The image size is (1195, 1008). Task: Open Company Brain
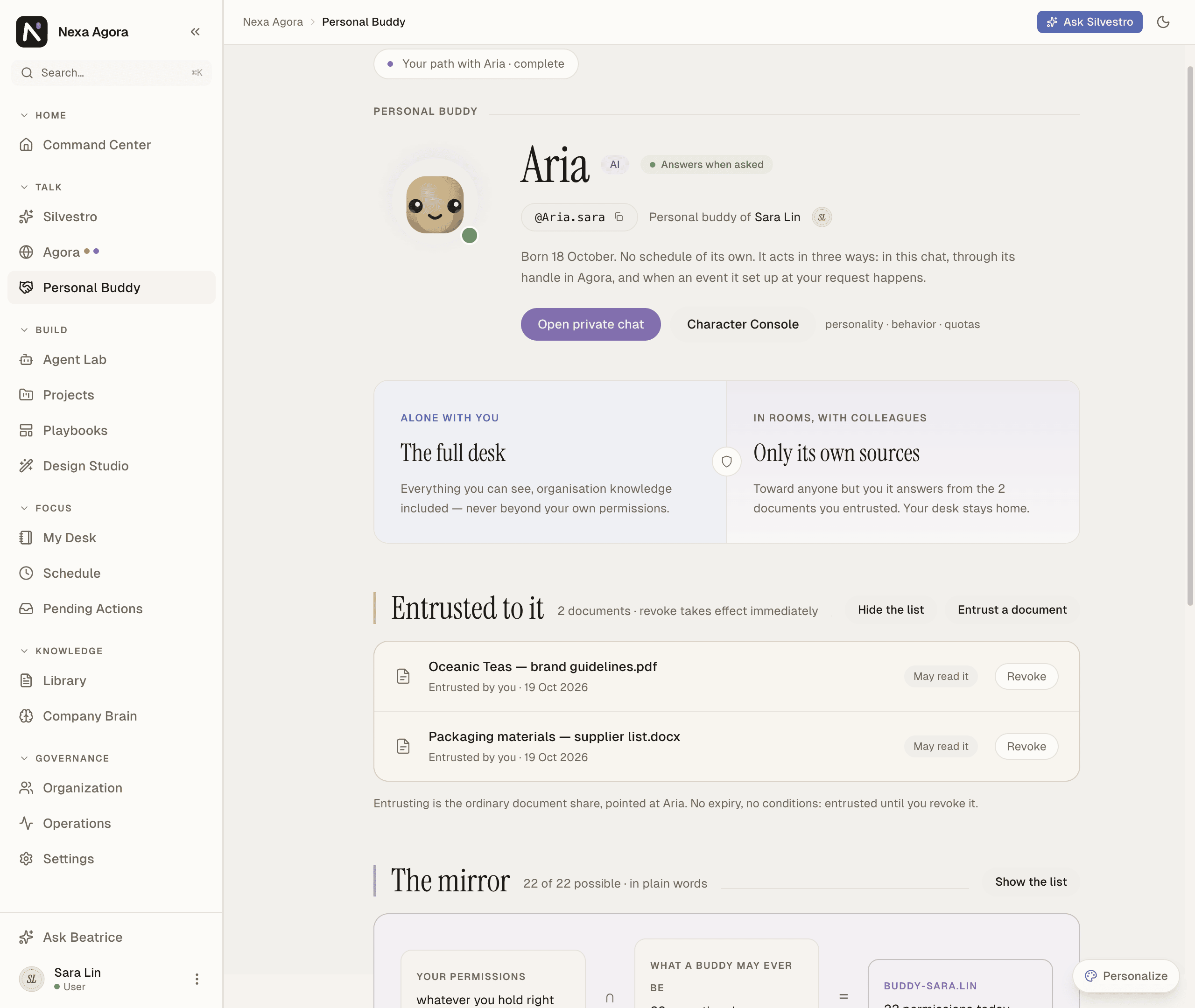coord(112,717)
